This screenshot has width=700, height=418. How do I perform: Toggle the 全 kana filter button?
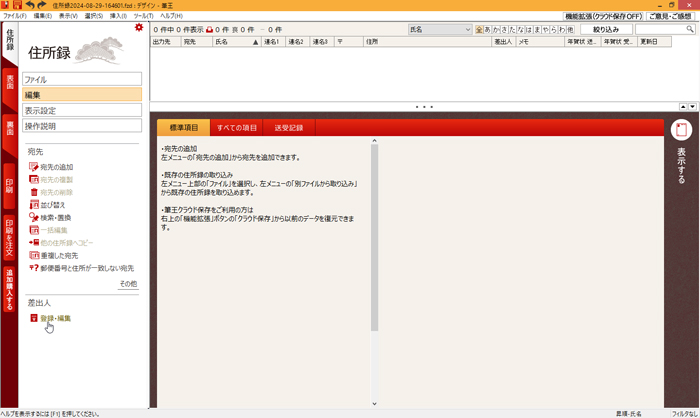[480, 30]
